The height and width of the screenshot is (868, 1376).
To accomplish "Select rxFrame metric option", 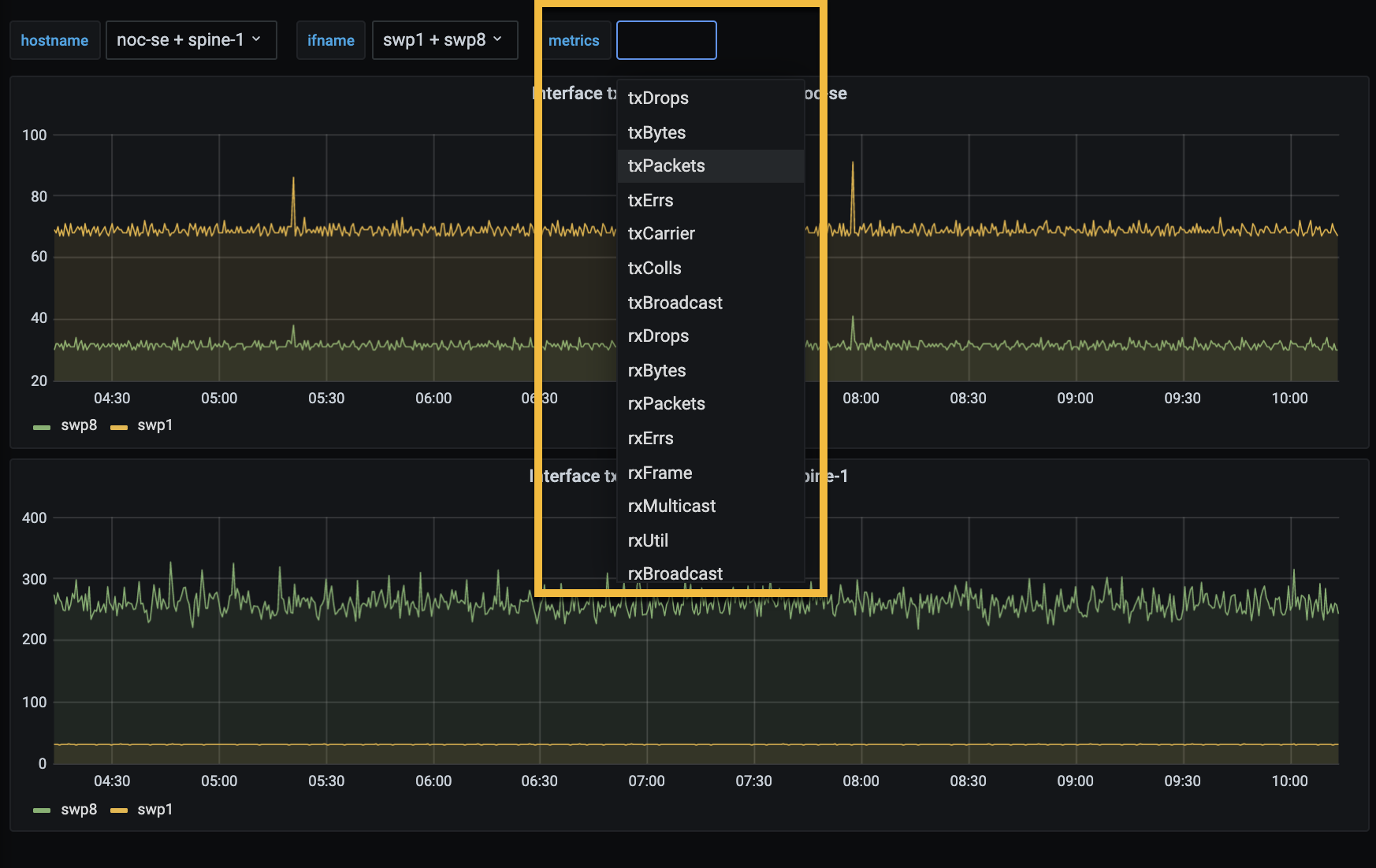I will click(x=660, y=473).
